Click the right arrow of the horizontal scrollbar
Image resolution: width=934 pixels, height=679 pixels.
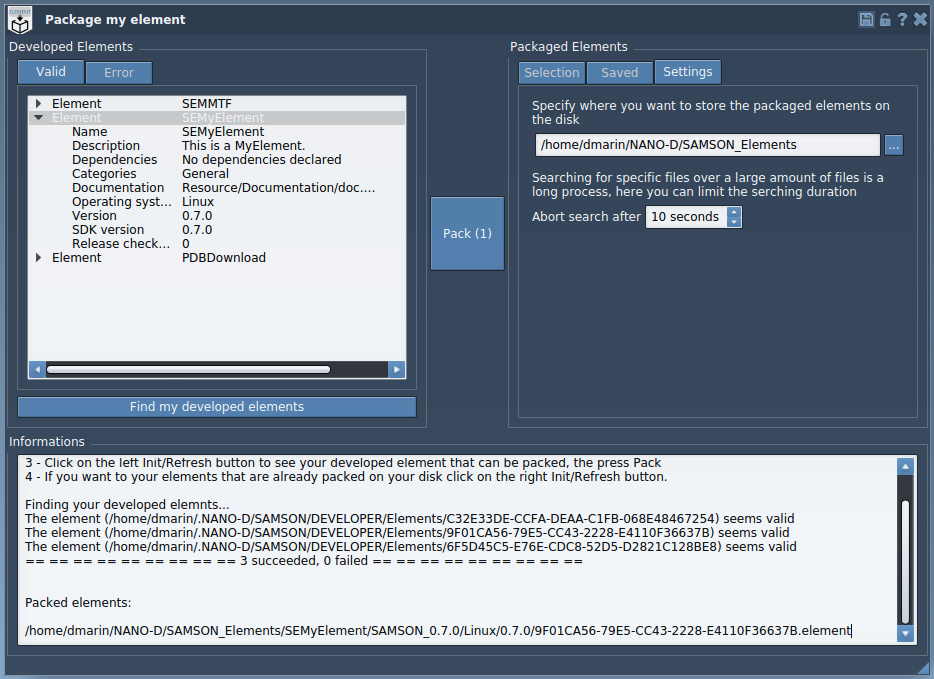[x=397, y=369]
